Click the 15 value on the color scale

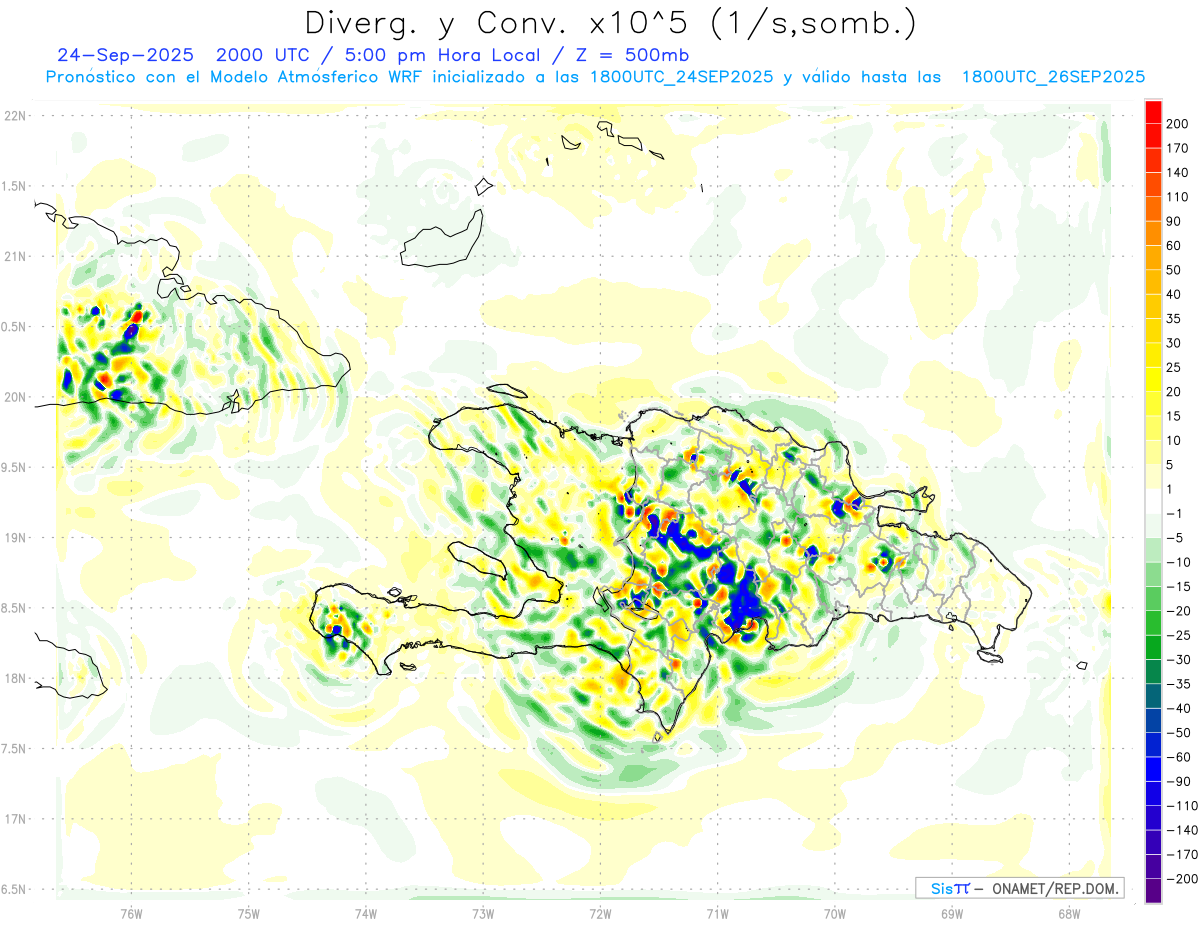(1175, 416)
